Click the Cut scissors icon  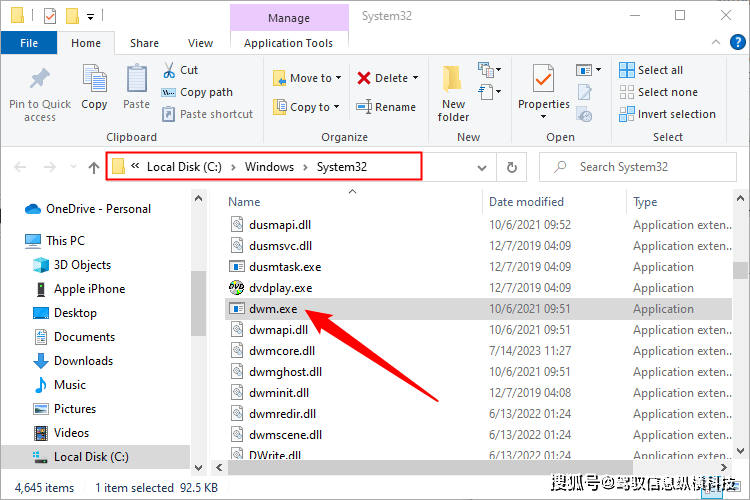point(169,70)
